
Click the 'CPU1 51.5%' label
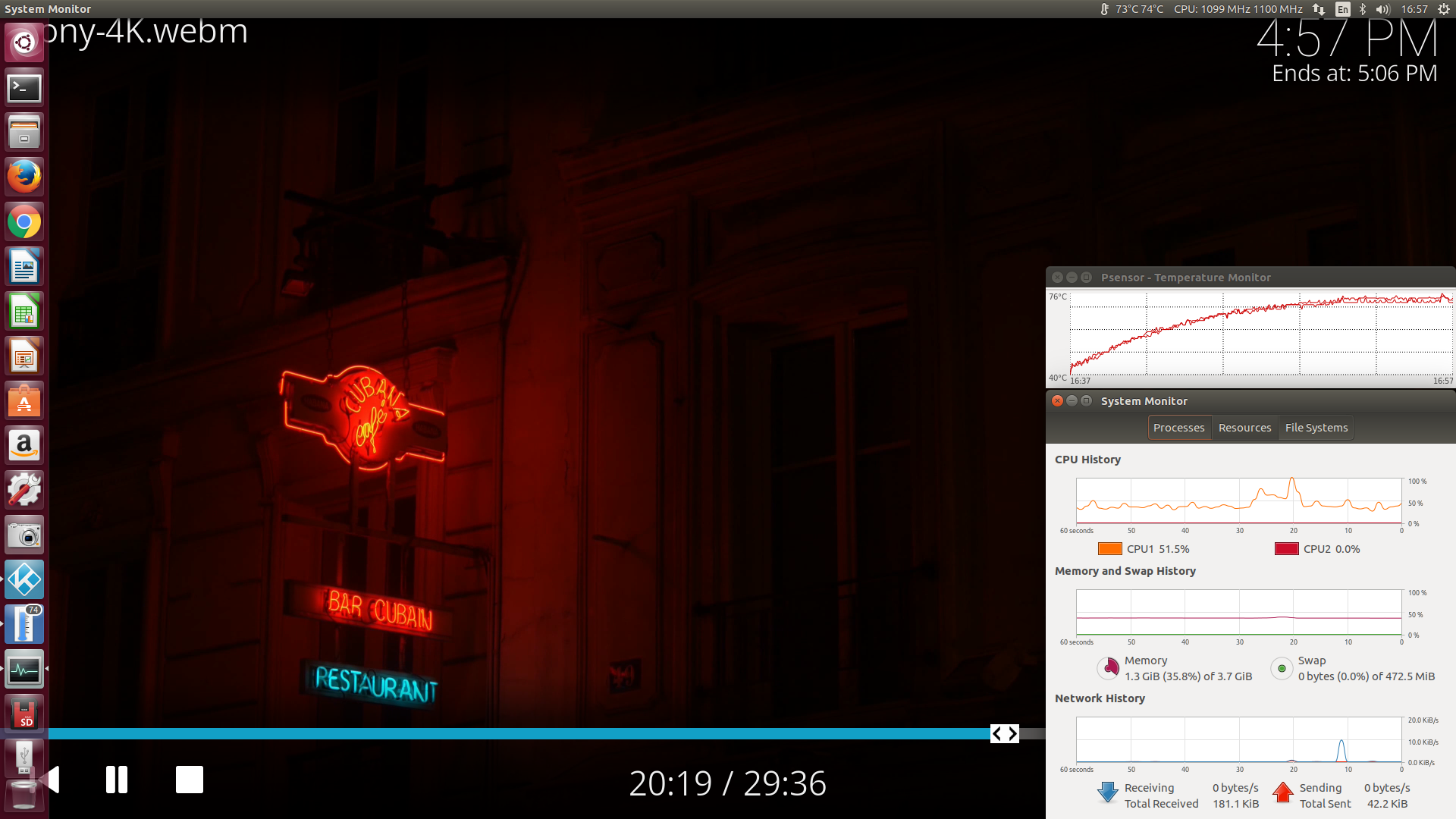point(1158,549)
